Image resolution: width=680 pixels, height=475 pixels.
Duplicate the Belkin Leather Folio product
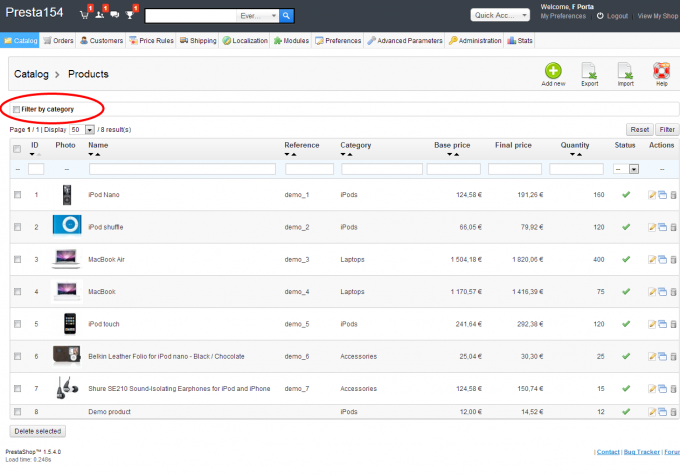pyautogui.click(x=662, y=356)
